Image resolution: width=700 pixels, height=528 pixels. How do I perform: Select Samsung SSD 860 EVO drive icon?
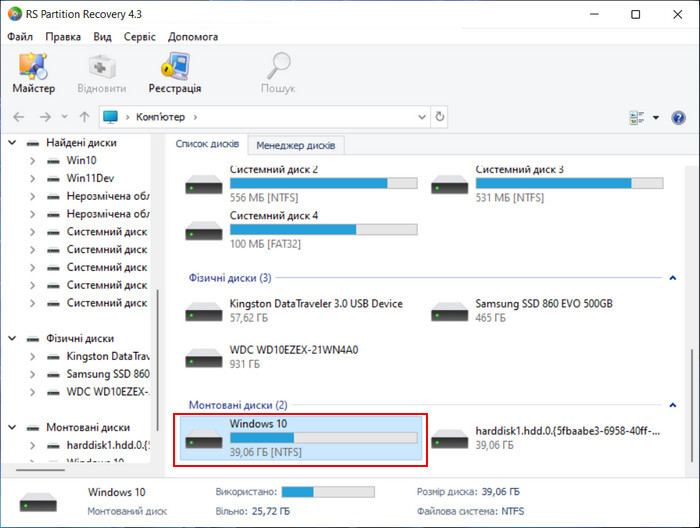pos(449,312)
